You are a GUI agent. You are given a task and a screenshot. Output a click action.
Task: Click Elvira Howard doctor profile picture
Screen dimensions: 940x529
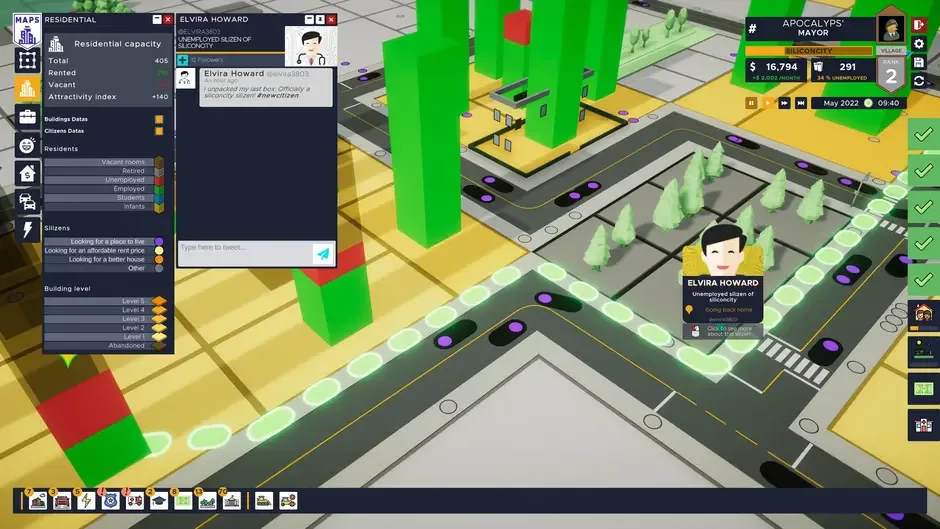(311, 46)
